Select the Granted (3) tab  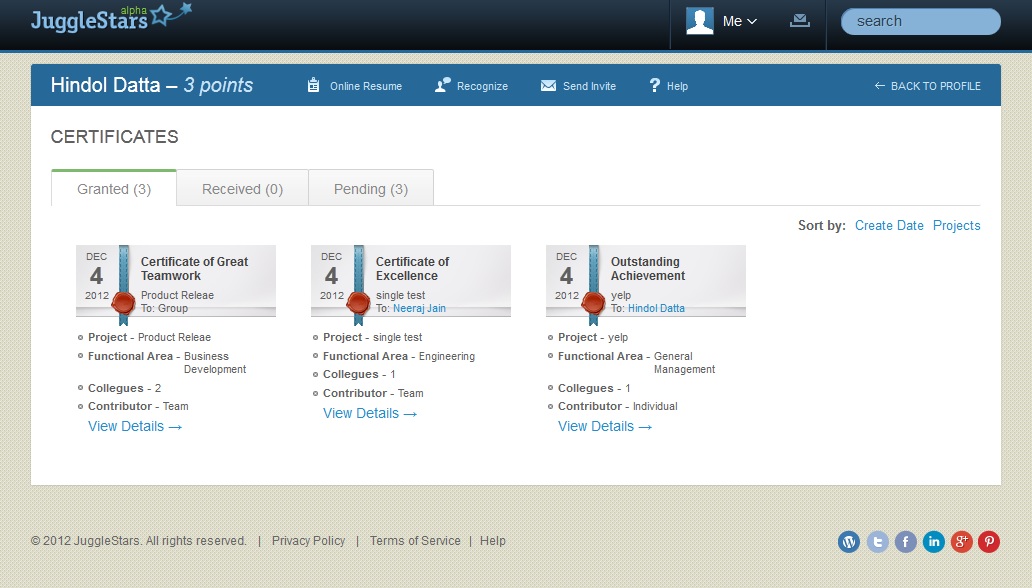114,189
